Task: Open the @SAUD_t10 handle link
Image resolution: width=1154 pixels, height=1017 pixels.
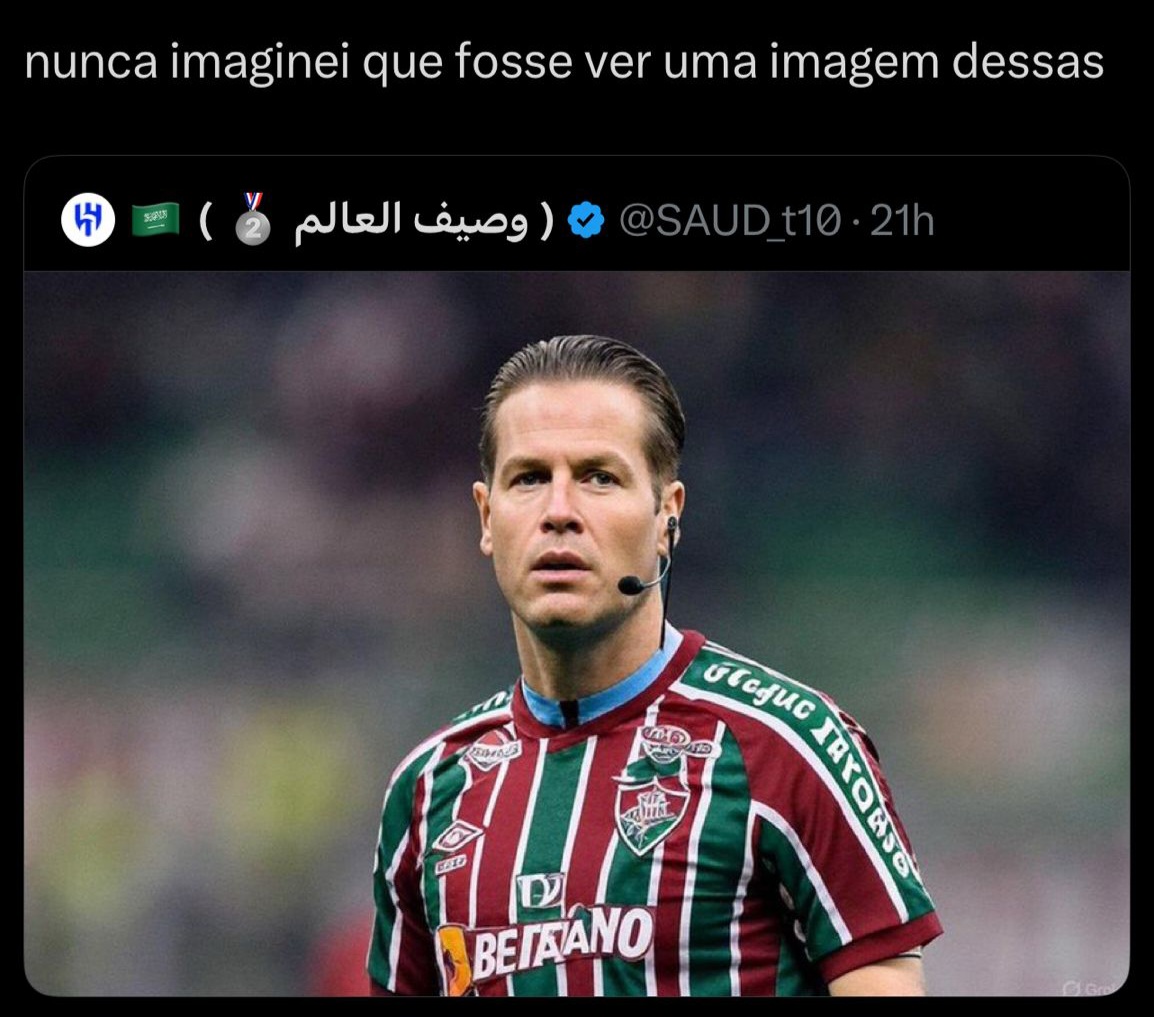Action: (x=729, y=221)
